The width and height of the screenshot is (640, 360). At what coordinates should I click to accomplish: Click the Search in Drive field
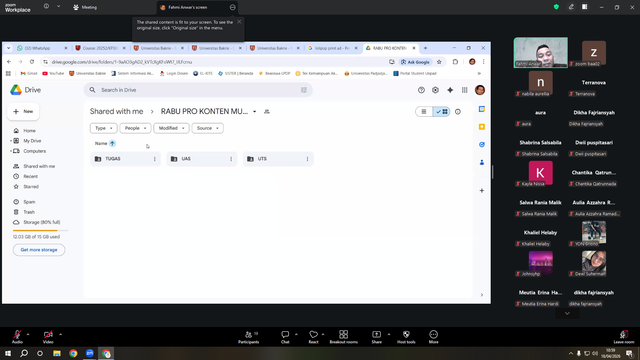click(x=198, y=90)
